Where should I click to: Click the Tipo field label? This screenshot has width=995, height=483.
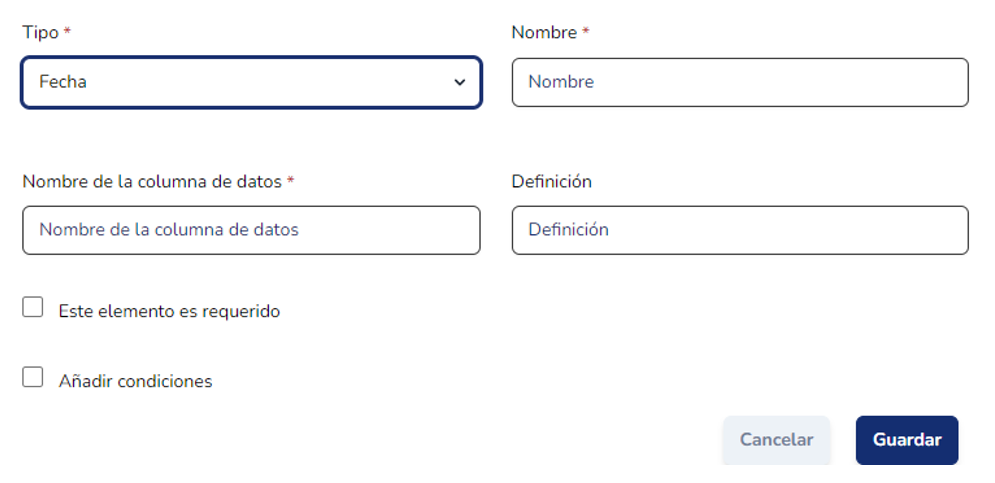click(x=40, y=32)
